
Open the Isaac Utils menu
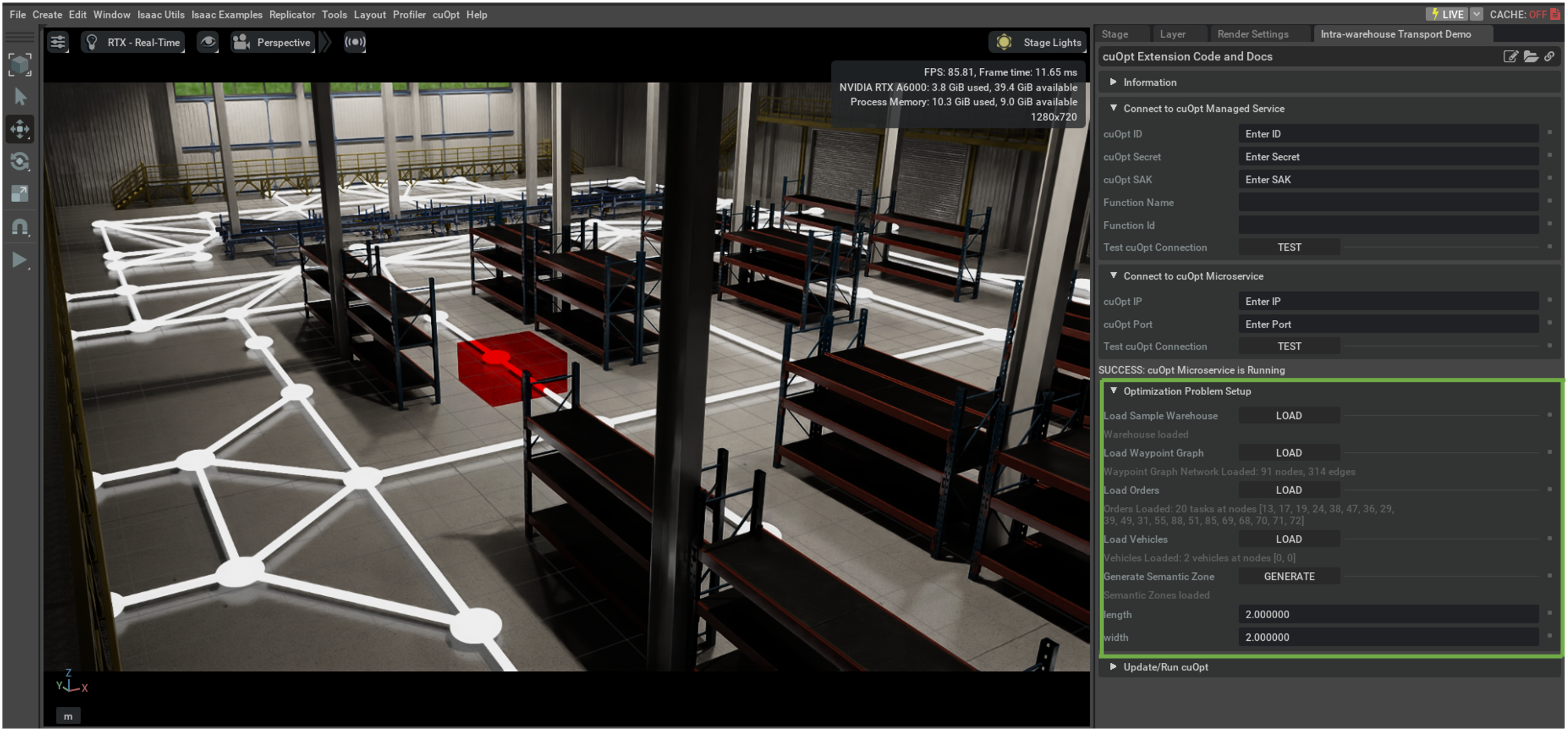click(x=161, y=14)
